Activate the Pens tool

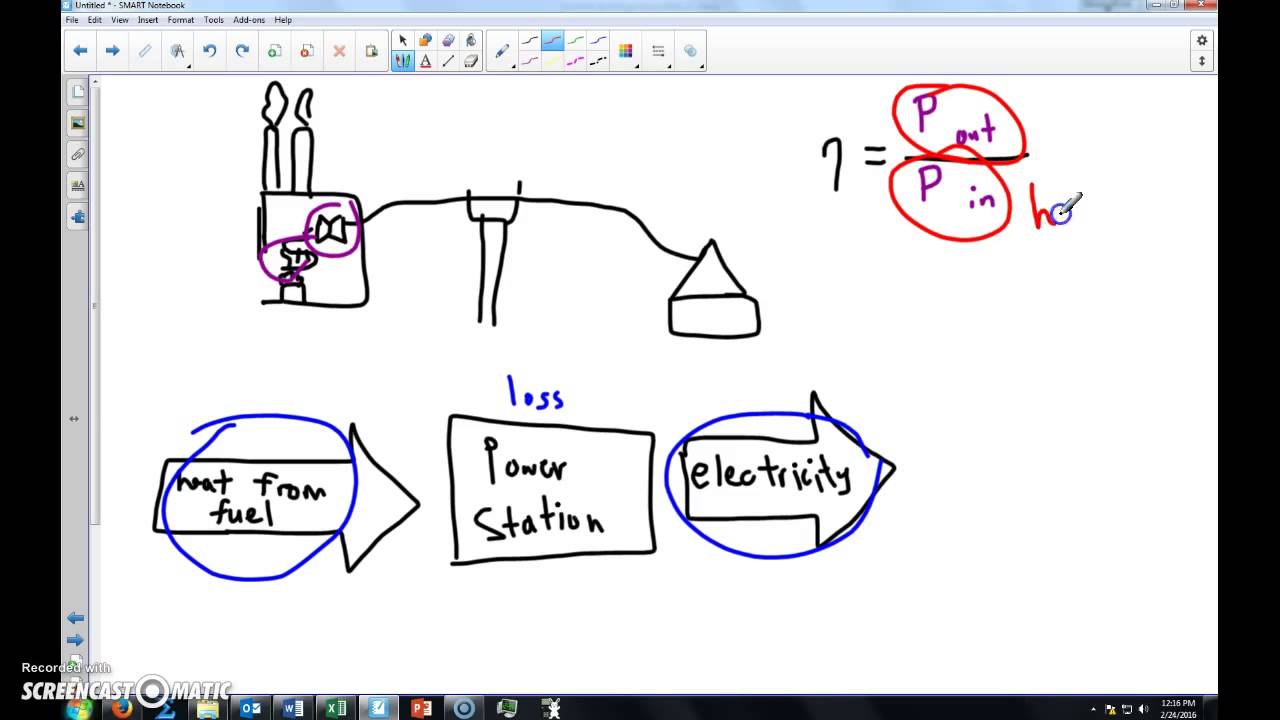403,61
